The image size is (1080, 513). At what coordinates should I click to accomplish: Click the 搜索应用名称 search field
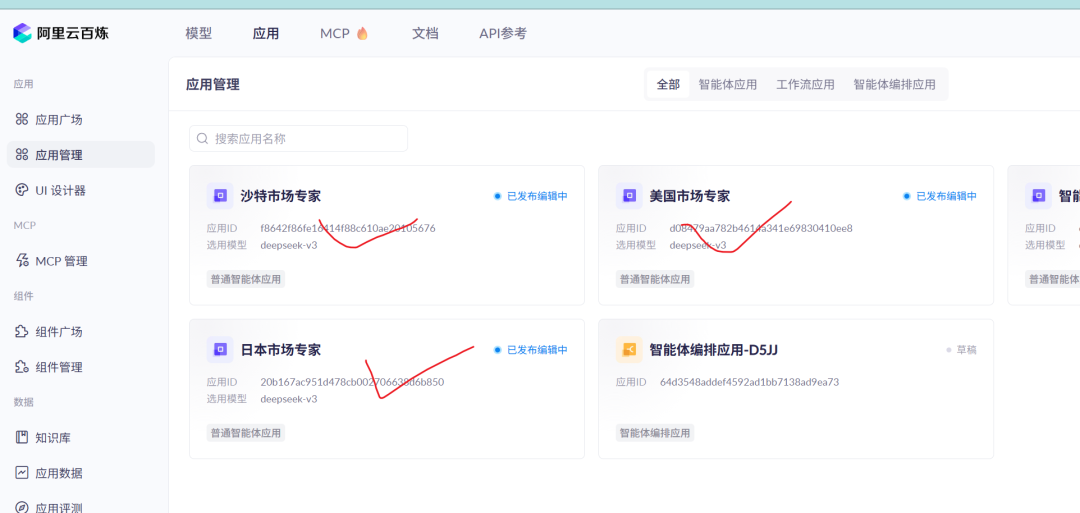coord(298,138)
